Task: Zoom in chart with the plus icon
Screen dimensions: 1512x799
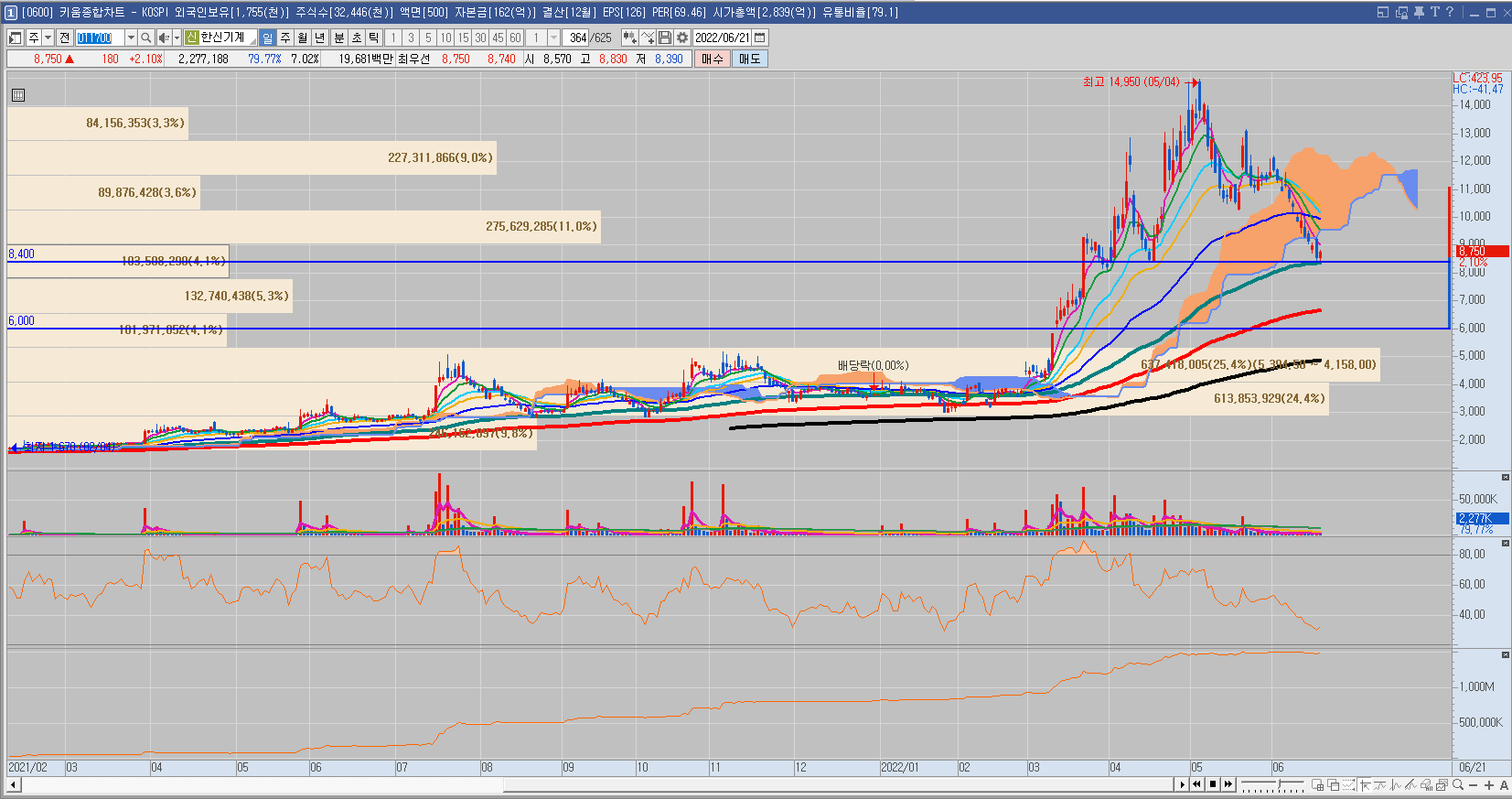Action: (x=1489, y=784)
